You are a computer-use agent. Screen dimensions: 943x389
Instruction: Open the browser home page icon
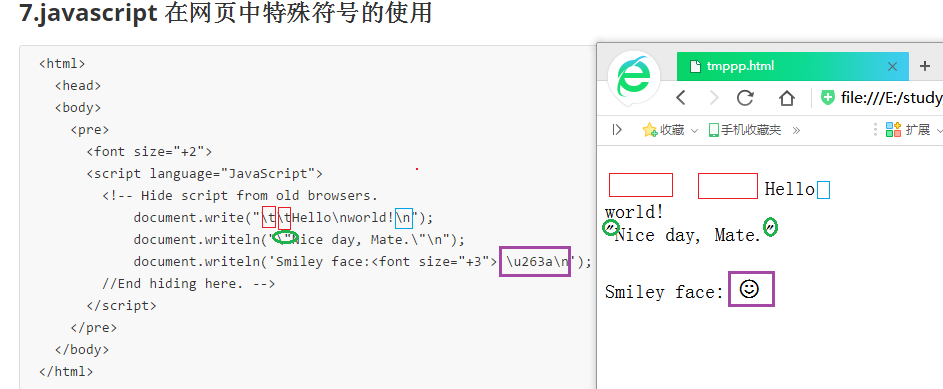(787, 97)
